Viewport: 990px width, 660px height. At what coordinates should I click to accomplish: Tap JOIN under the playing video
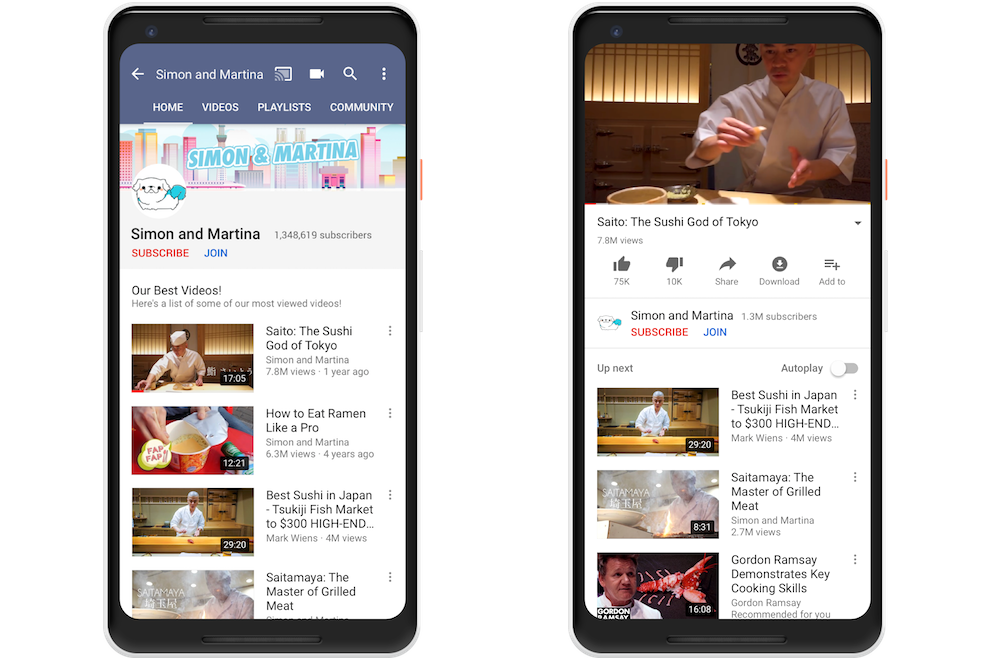tap(715, 332)
